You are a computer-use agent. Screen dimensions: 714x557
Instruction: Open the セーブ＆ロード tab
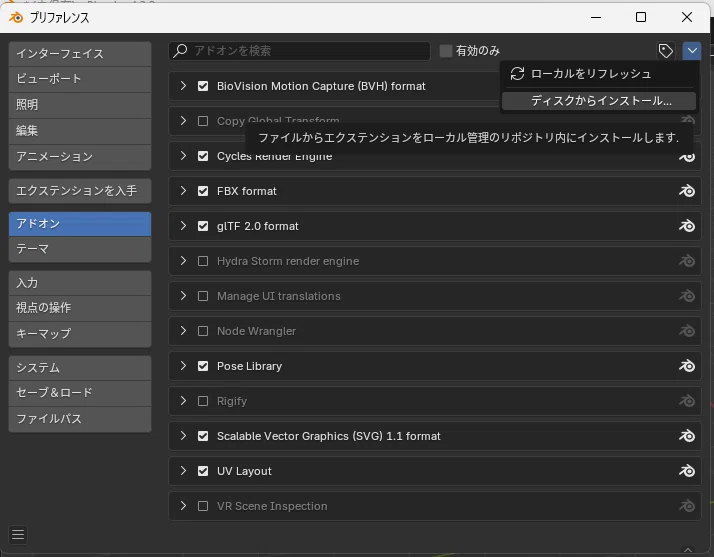80,393
